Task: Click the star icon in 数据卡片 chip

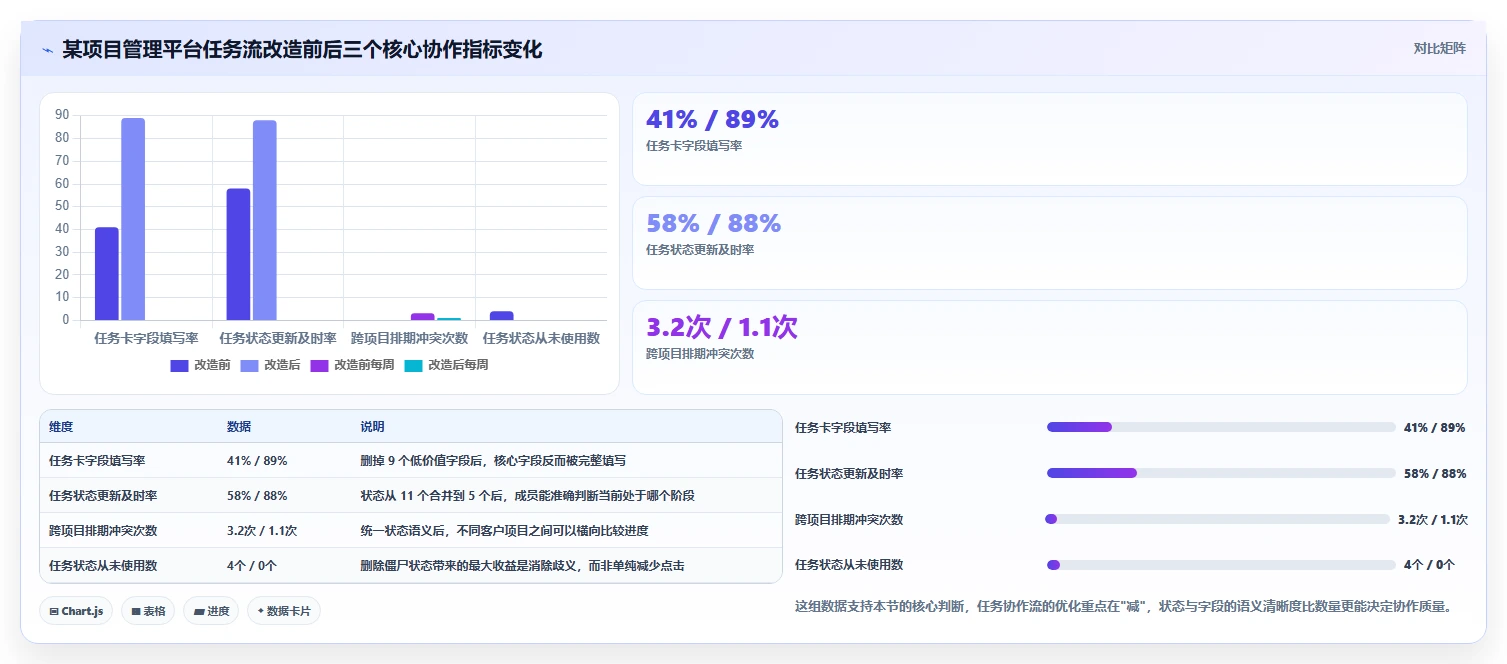Action: point(260,611)
